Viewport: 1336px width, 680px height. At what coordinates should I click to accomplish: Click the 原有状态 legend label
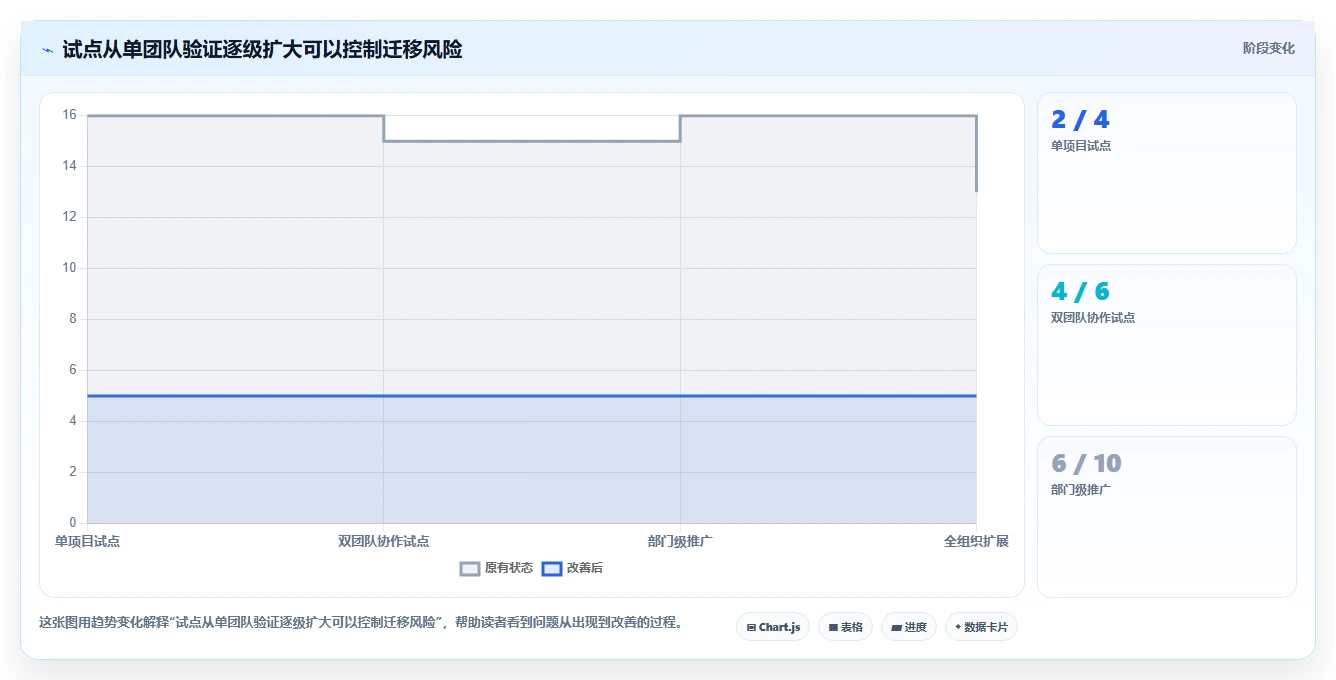(x=509, y=568)
